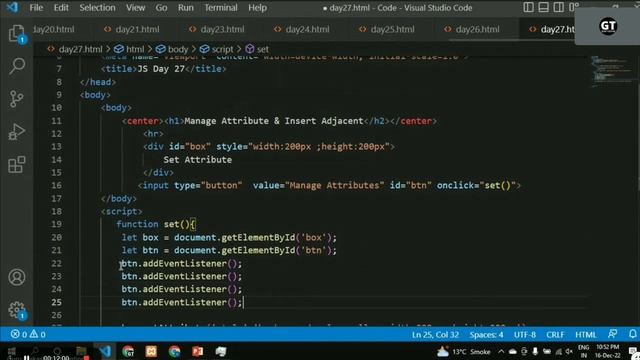The width and height of the screenshot is (640, 360).
Task: Open the Go menu
Action: click(161, 7)
